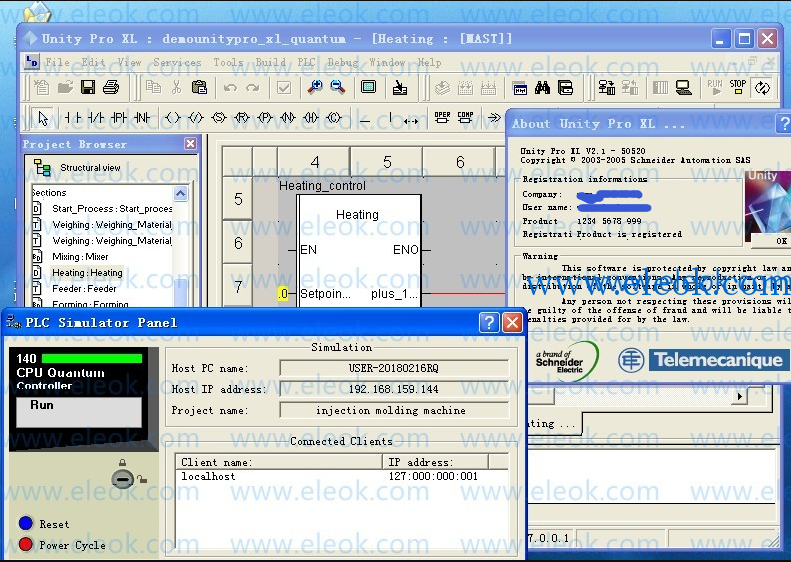Click the Run status display on simulator
The width and height of the screenshot is (791, 562).
pyautogui.click(x=79, y=412)
